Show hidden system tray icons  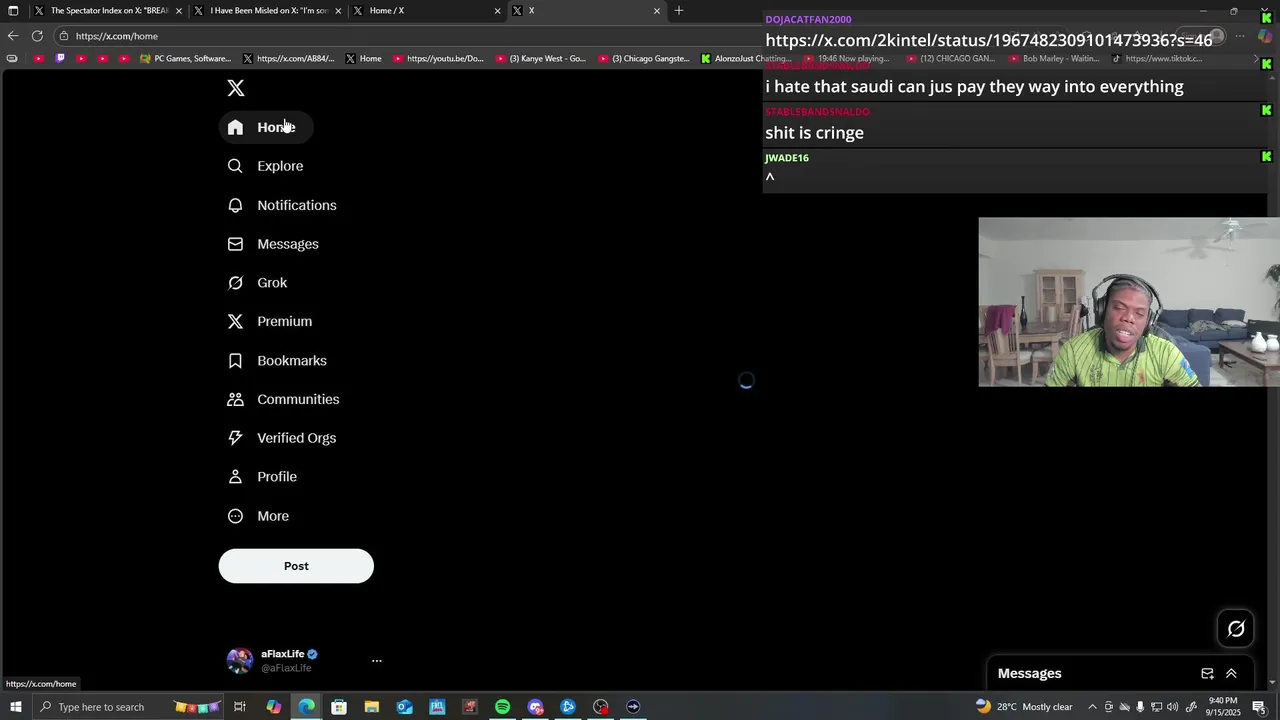(1092, 707)
